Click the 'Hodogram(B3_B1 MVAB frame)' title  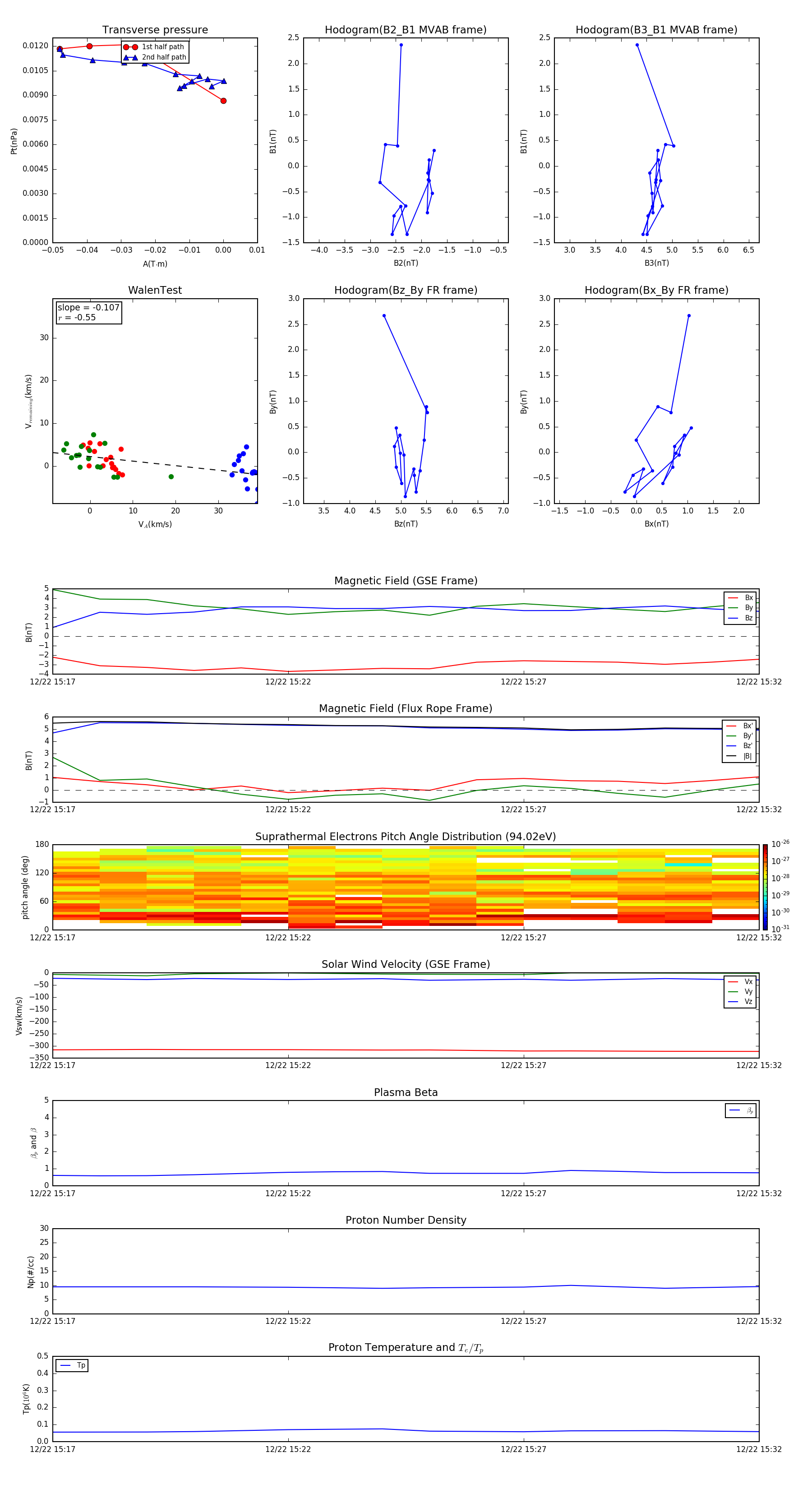(656, 30)
